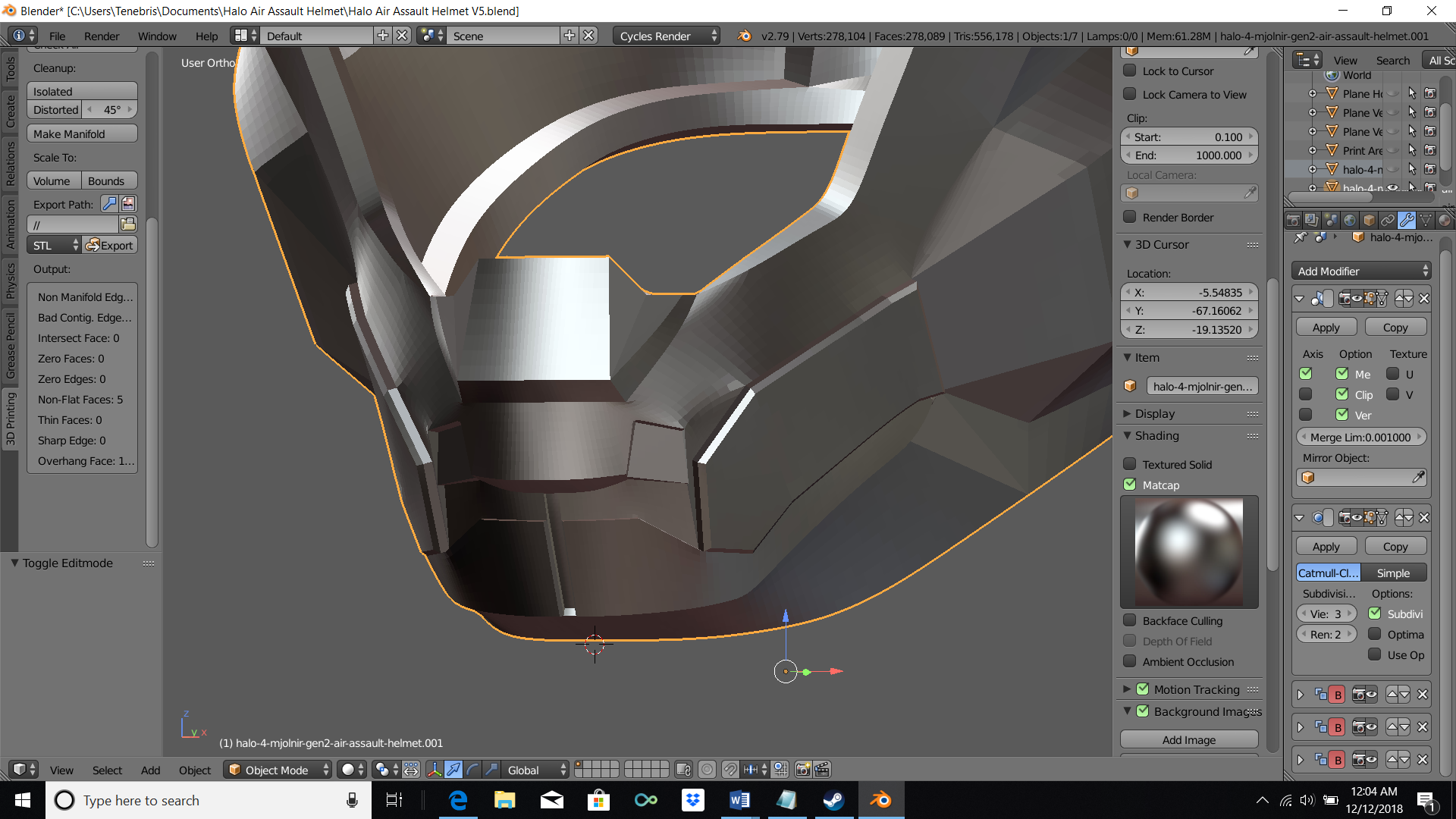The height and width of the screenshot is (819, 1456).
Task: Enable Render Border checkbox
Action: coord(1129,217)
